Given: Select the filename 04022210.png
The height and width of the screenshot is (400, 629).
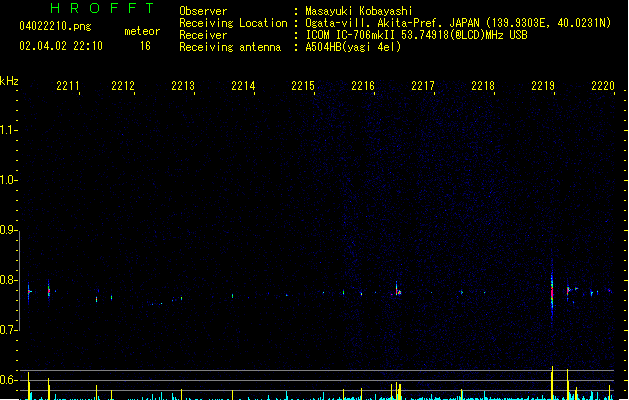Looking at the screenshot, I should point(55,26).
